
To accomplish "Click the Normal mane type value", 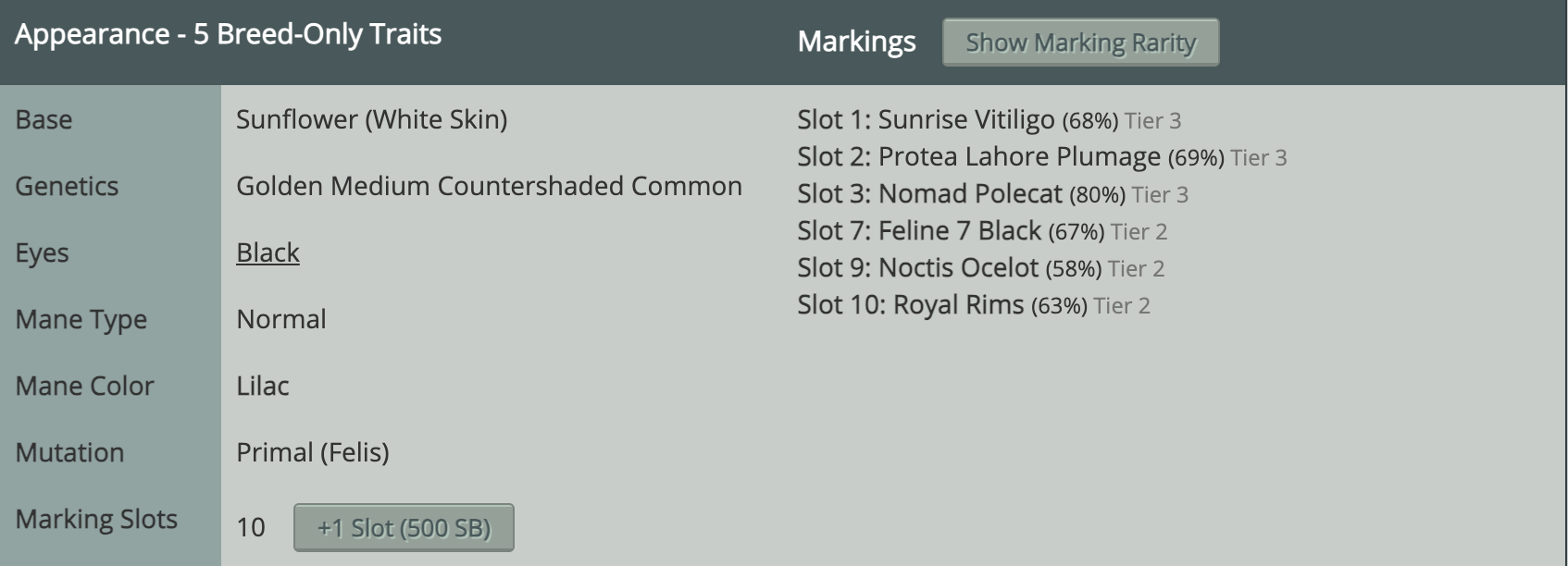I will [281, 319].
